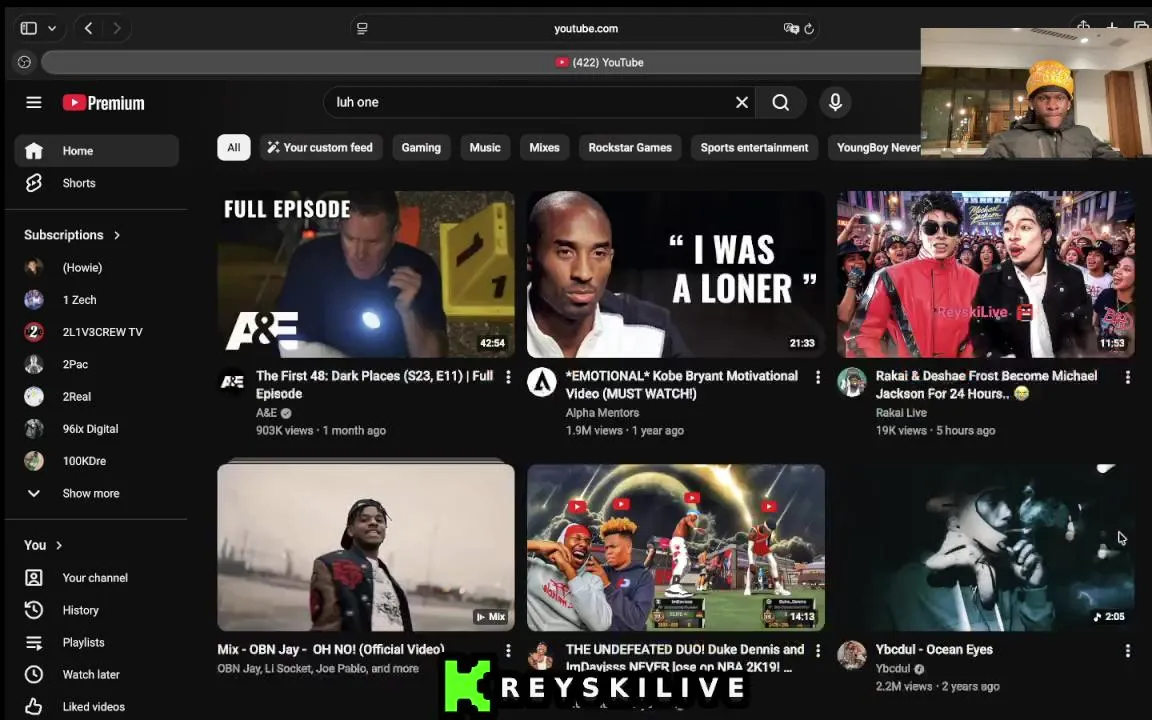The width and height of the screenshot is (1152, 720).
Task: Click the Rakai Live channel avatar
Action: pos(852,382)
